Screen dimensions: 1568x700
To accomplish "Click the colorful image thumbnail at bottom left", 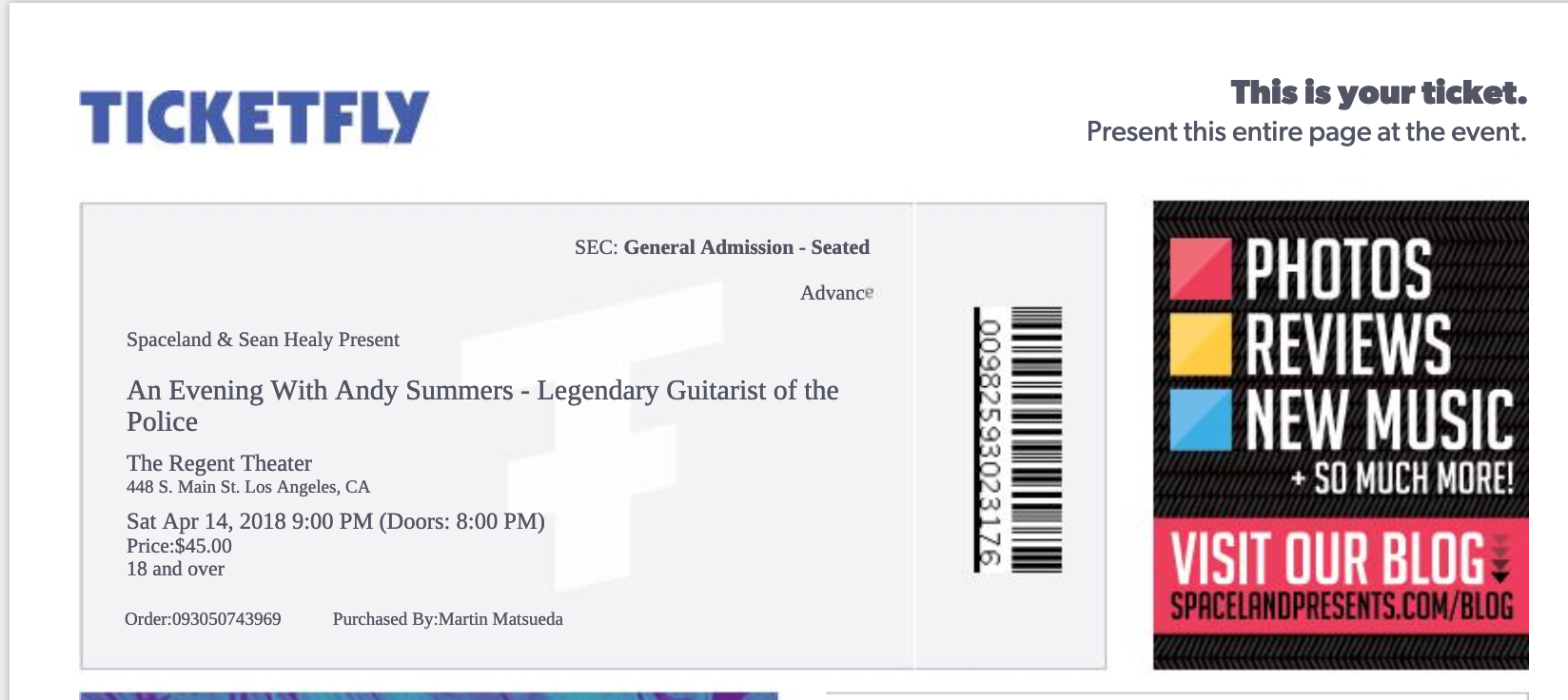I will click(429, 696).
